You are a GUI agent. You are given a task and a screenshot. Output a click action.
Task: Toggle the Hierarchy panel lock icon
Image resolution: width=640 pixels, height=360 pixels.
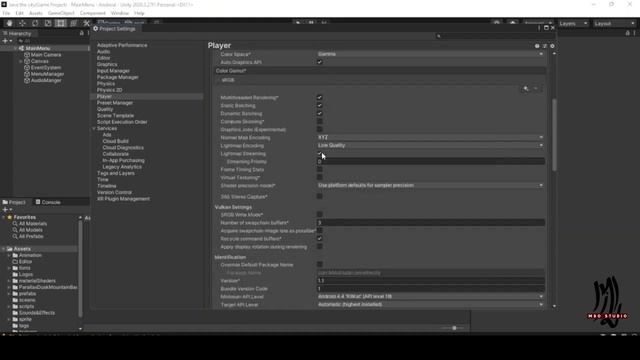click(81, 33)
